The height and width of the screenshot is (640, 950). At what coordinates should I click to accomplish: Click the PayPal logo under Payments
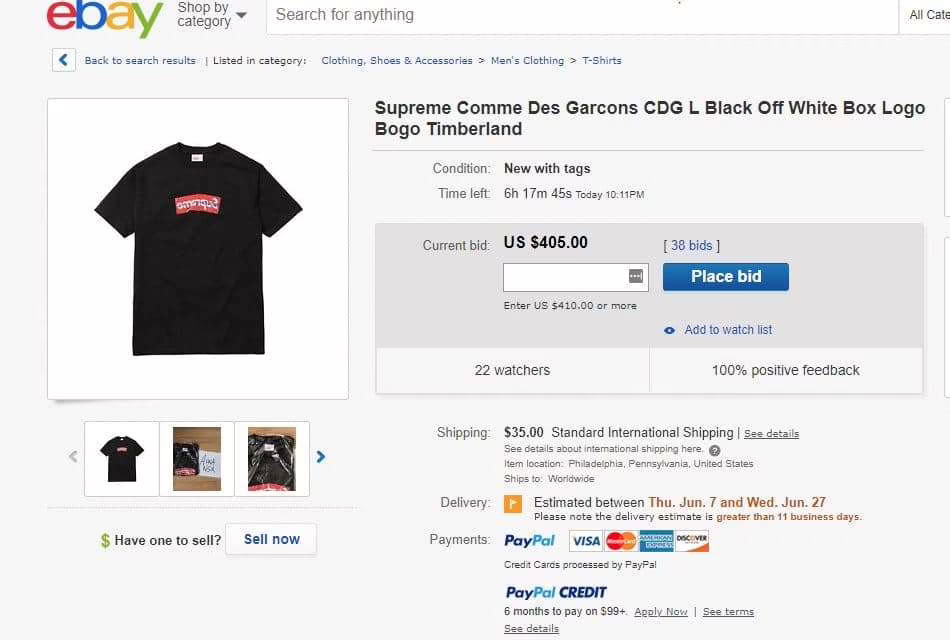[530, 541]
